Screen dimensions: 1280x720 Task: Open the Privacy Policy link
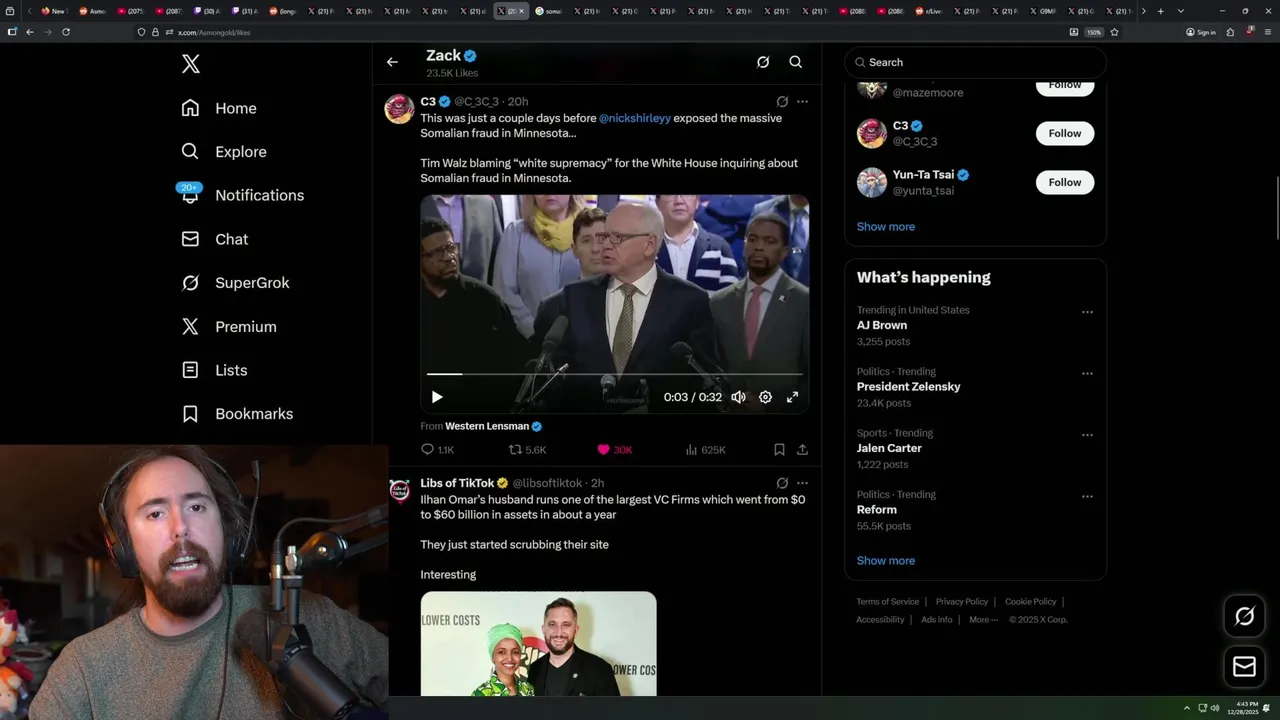[x=961, y=602]
